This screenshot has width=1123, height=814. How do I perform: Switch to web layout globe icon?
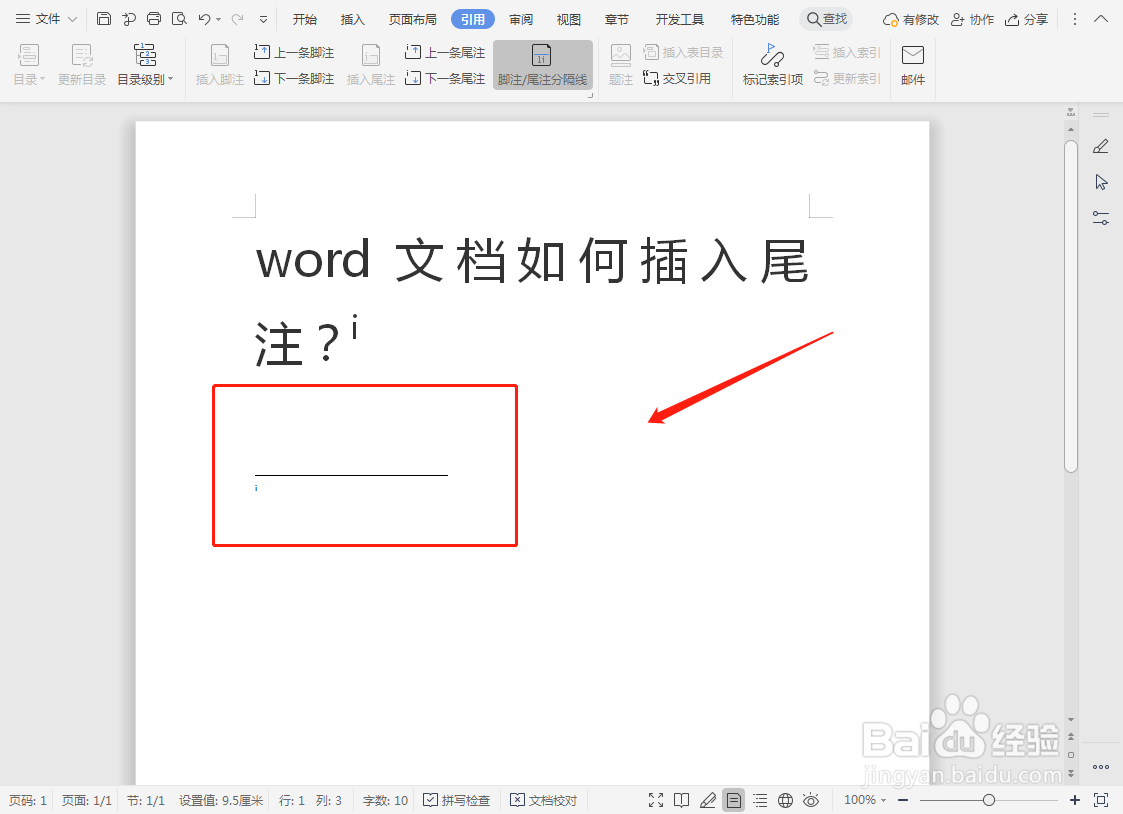pyautogui.click(x=786, y=800)
